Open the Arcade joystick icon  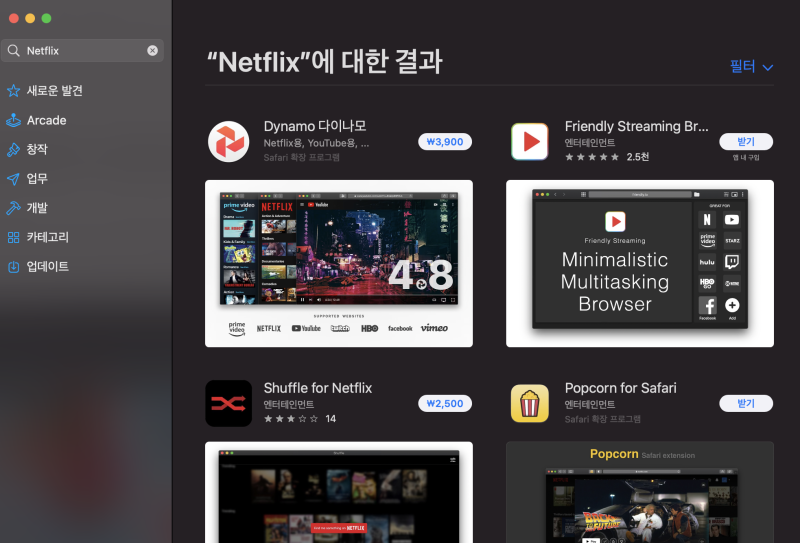click(13, 120)
